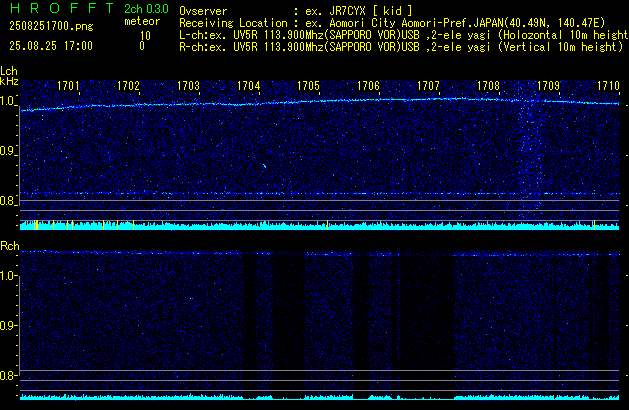Image resolution: width=629 pixels, height=410 pixels.
Task: Click the bright meteor echo spot after 1704 in Lch
Action: (x=264, y=165)
